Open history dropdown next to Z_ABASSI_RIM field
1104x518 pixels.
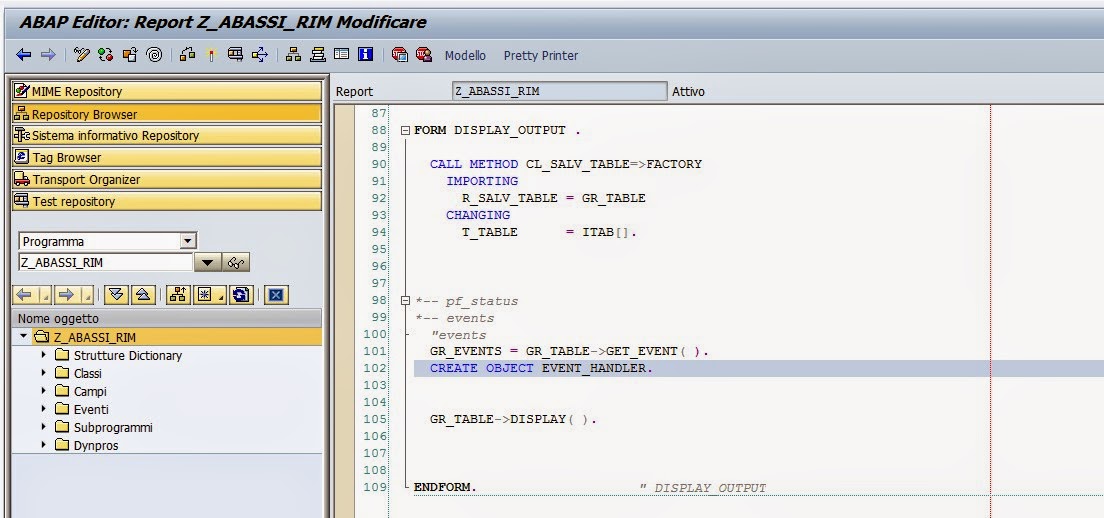[x=208, y=263]
